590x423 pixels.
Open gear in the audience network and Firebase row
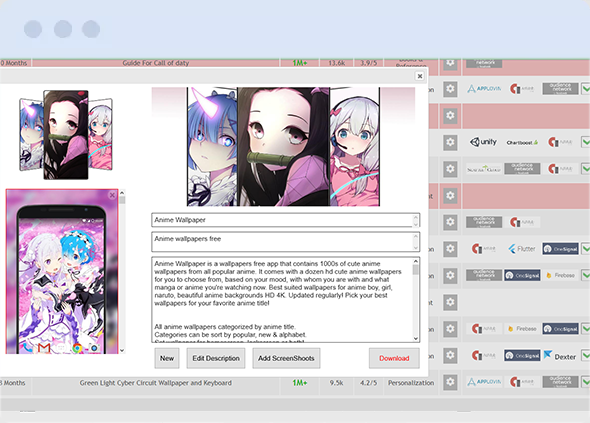tap(450, 275)
